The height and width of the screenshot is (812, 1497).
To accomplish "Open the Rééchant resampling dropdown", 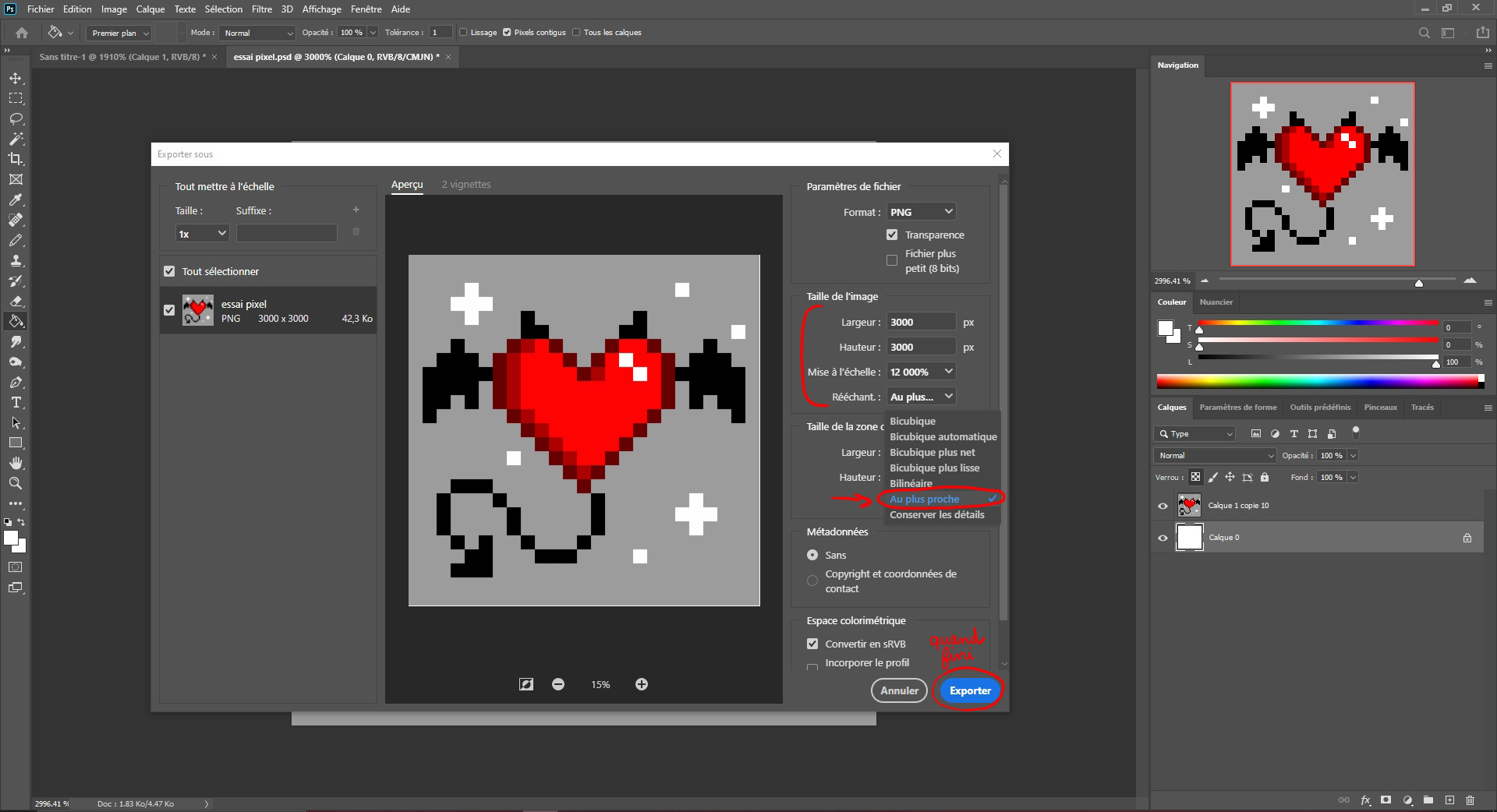I will (921, 397).
